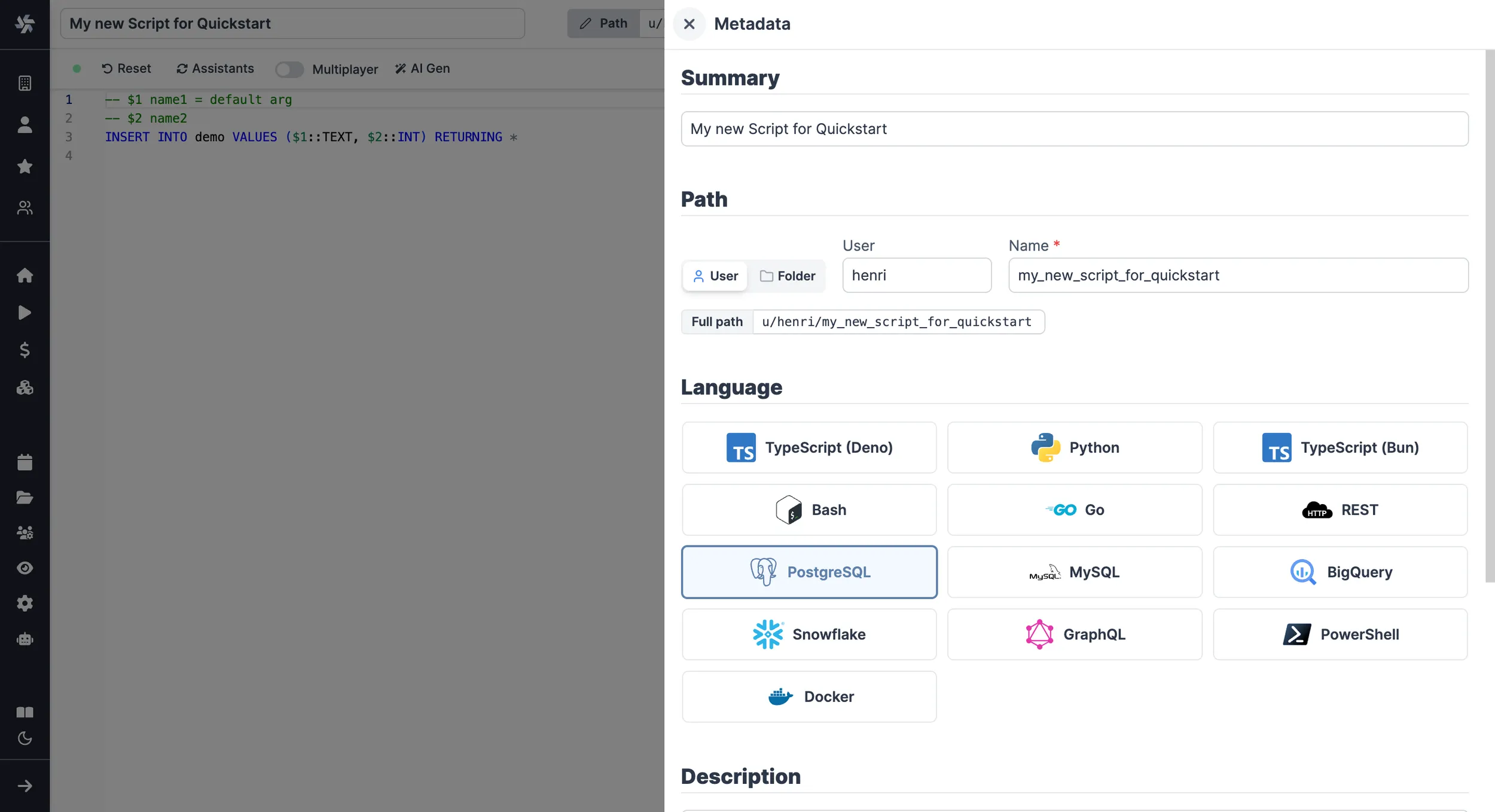Switch to User path ownership
Viewport: 1495px width, 812px height.
(x=715, y=276)
